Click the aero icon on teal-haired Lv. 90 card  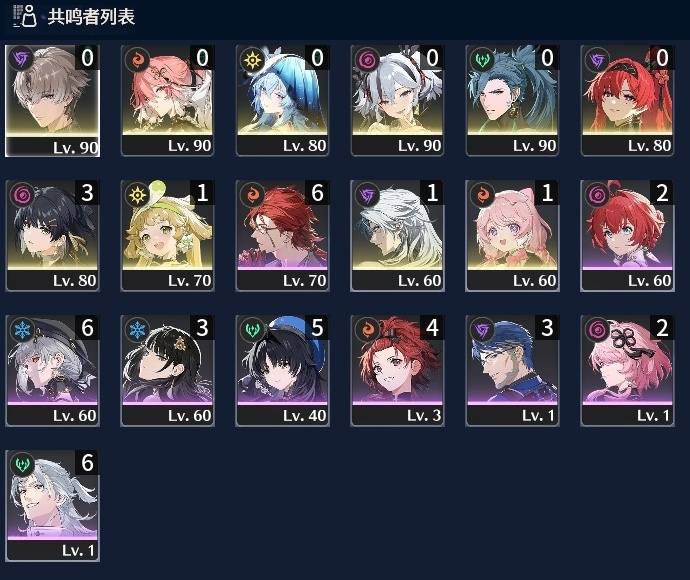point(483,59)
